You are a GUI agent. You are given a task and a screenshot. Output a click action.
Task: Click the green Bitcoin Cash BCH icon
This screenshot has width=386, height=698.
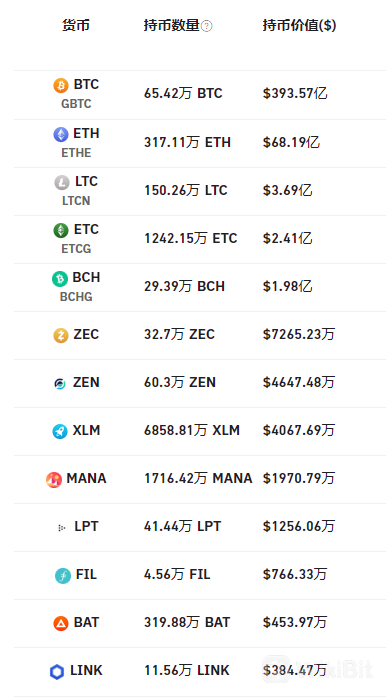tap(60, 279)
